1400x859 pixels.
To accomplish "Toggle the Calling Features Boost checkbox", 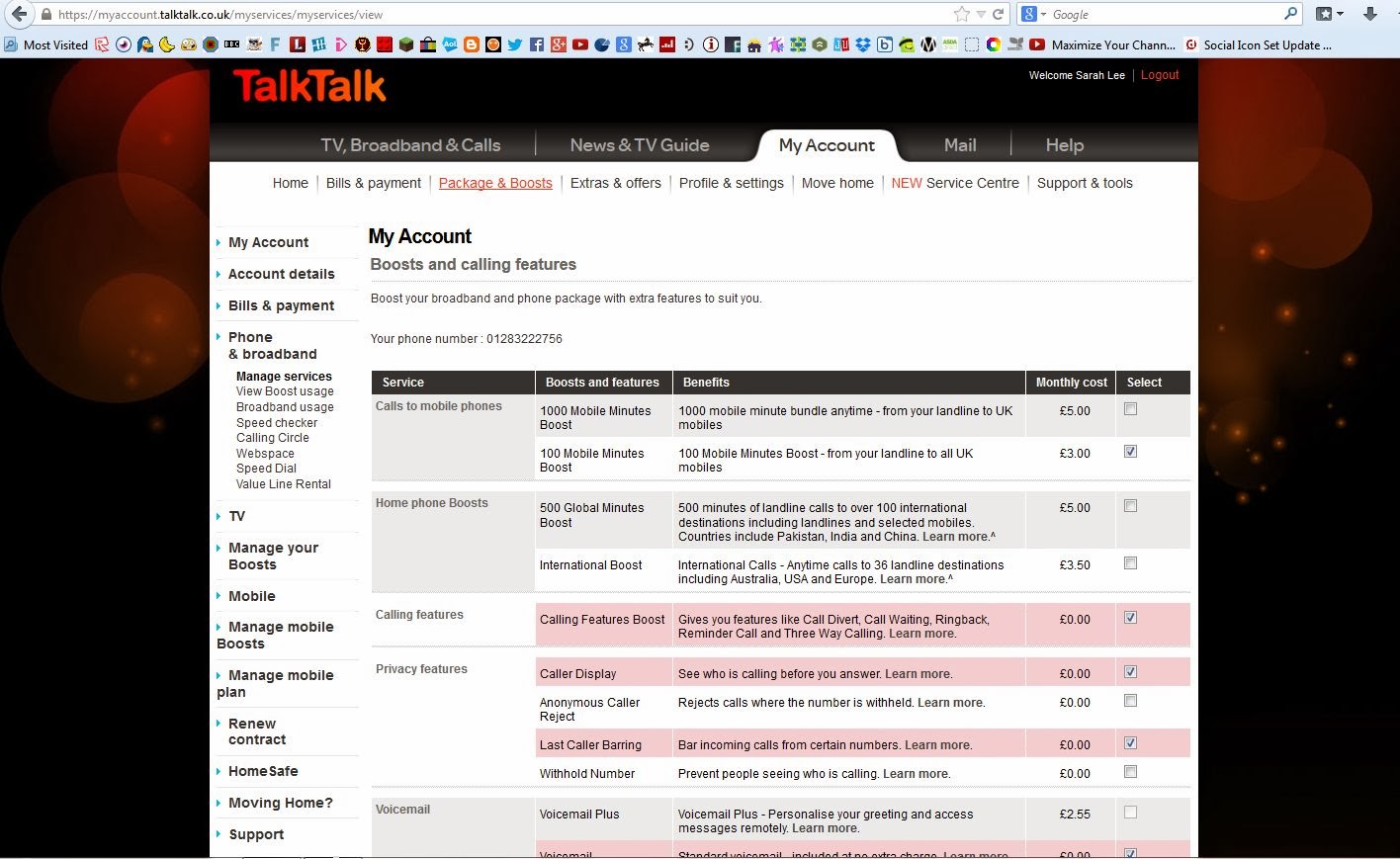I will click(x=1130, y=618).
